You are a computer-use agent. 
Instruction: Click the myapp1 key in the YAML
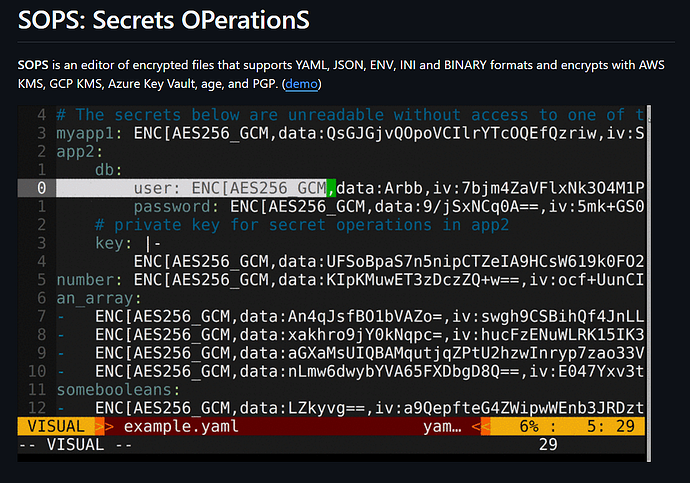pos(86,133)
